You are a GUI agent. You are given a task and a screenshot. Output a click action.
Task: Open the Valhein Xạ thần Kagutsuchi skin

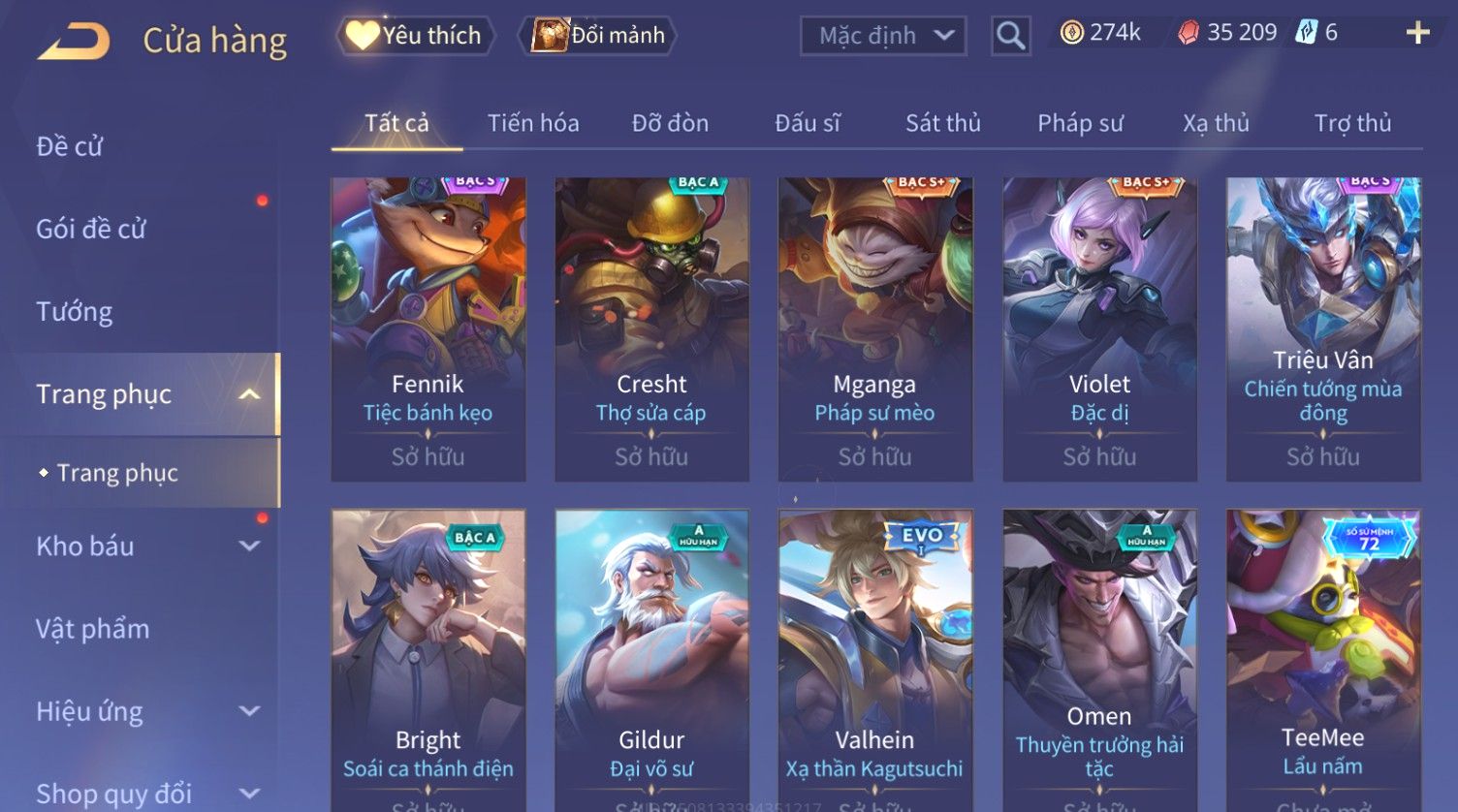[x=874, y=661]
